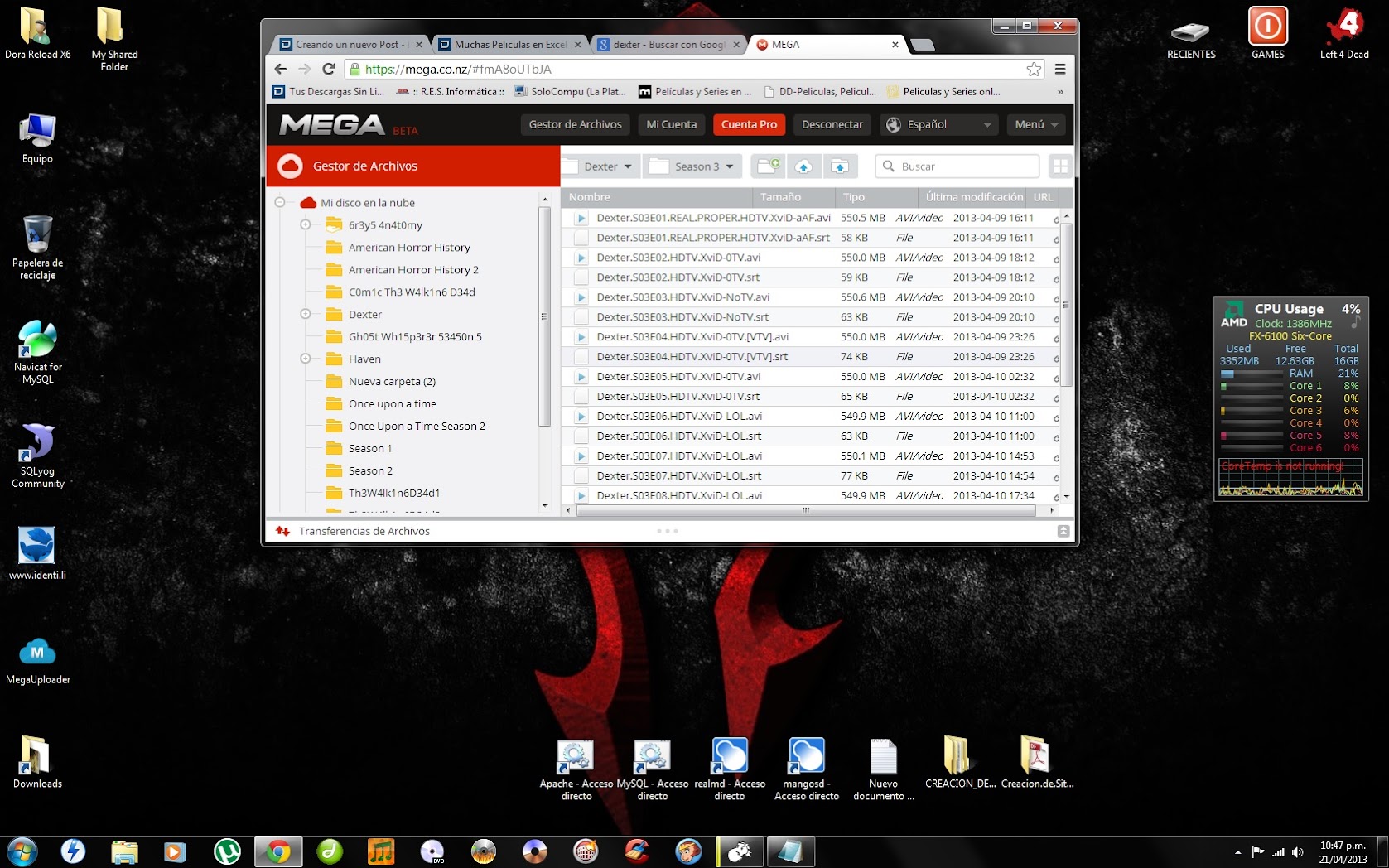Click the Transferencias de Archivos arrows icon
The width and height of the screenshot is (1389, 868).
point(283,532)
